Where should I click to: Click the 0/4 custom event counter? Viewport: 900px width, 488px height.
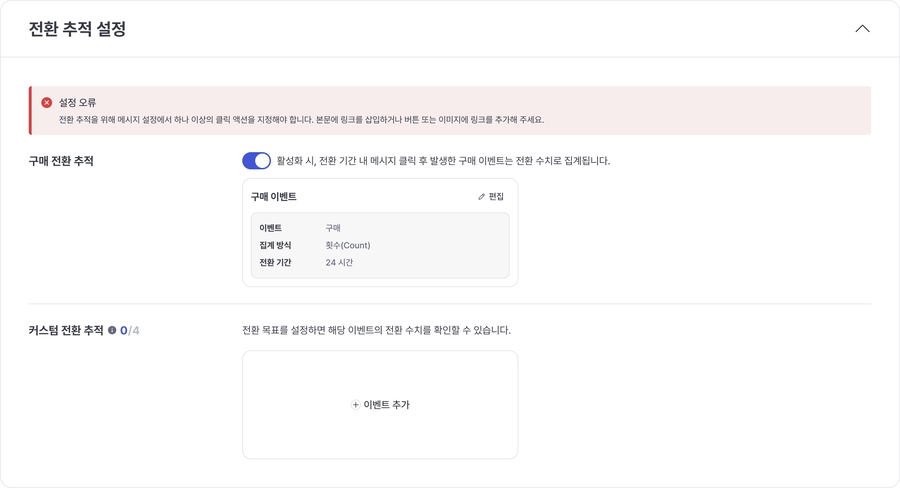pyautogui.click(x=130, y=330)
